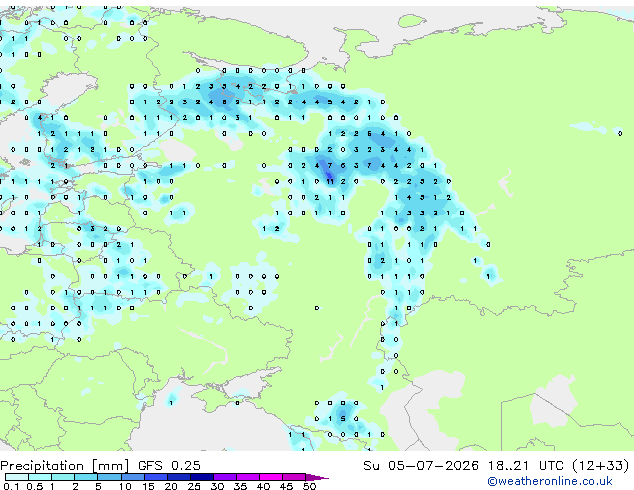
Task: Click the legend label '15'
Action: coord(148,486)
